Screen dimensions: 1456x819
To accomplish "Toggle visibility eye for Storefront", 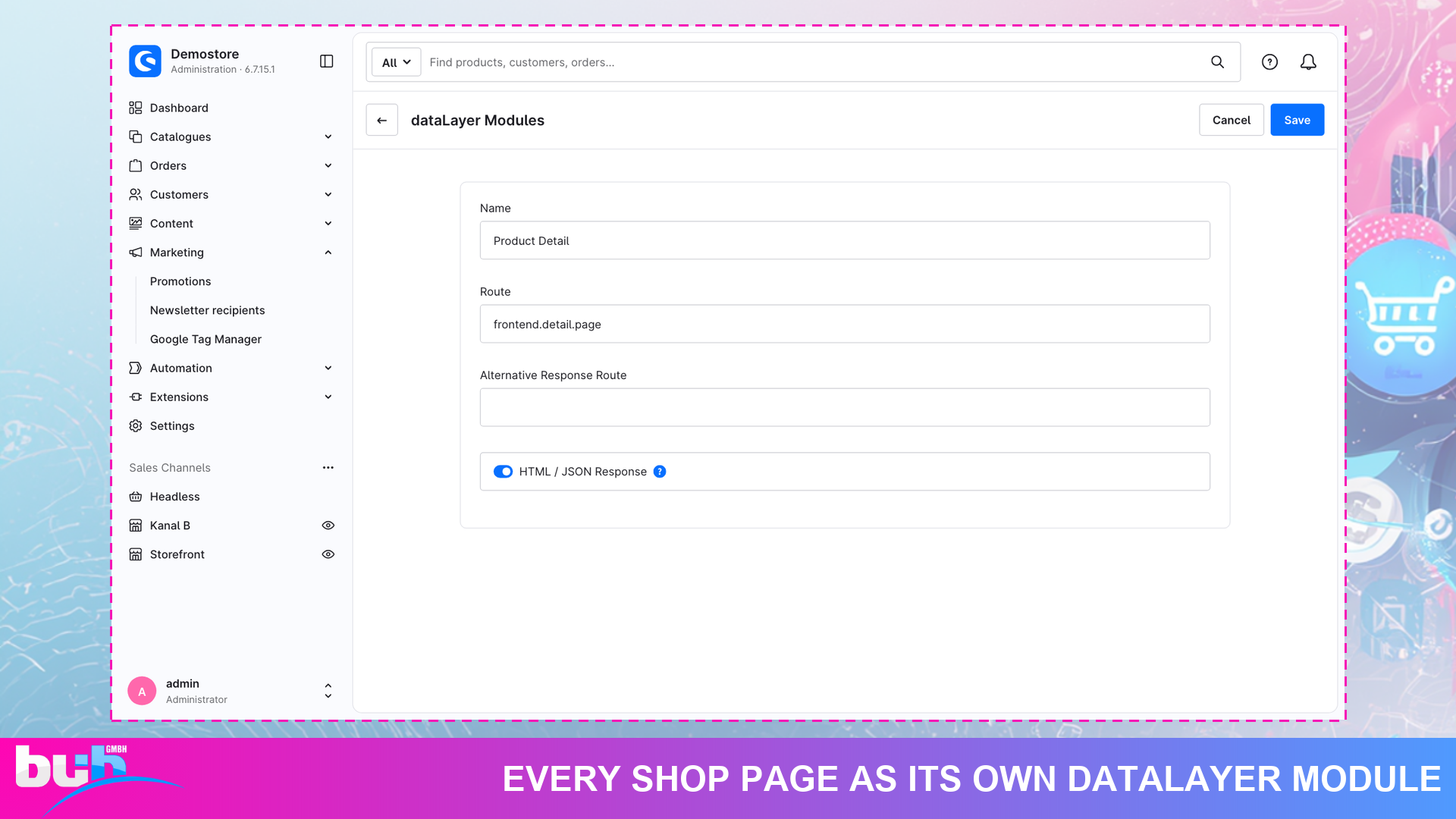I will 328,554.
